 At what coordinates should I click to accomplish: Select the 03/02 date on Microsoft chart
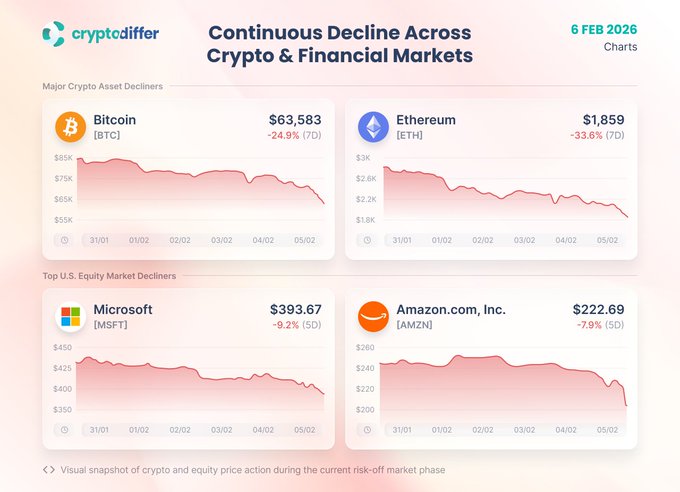222,429
